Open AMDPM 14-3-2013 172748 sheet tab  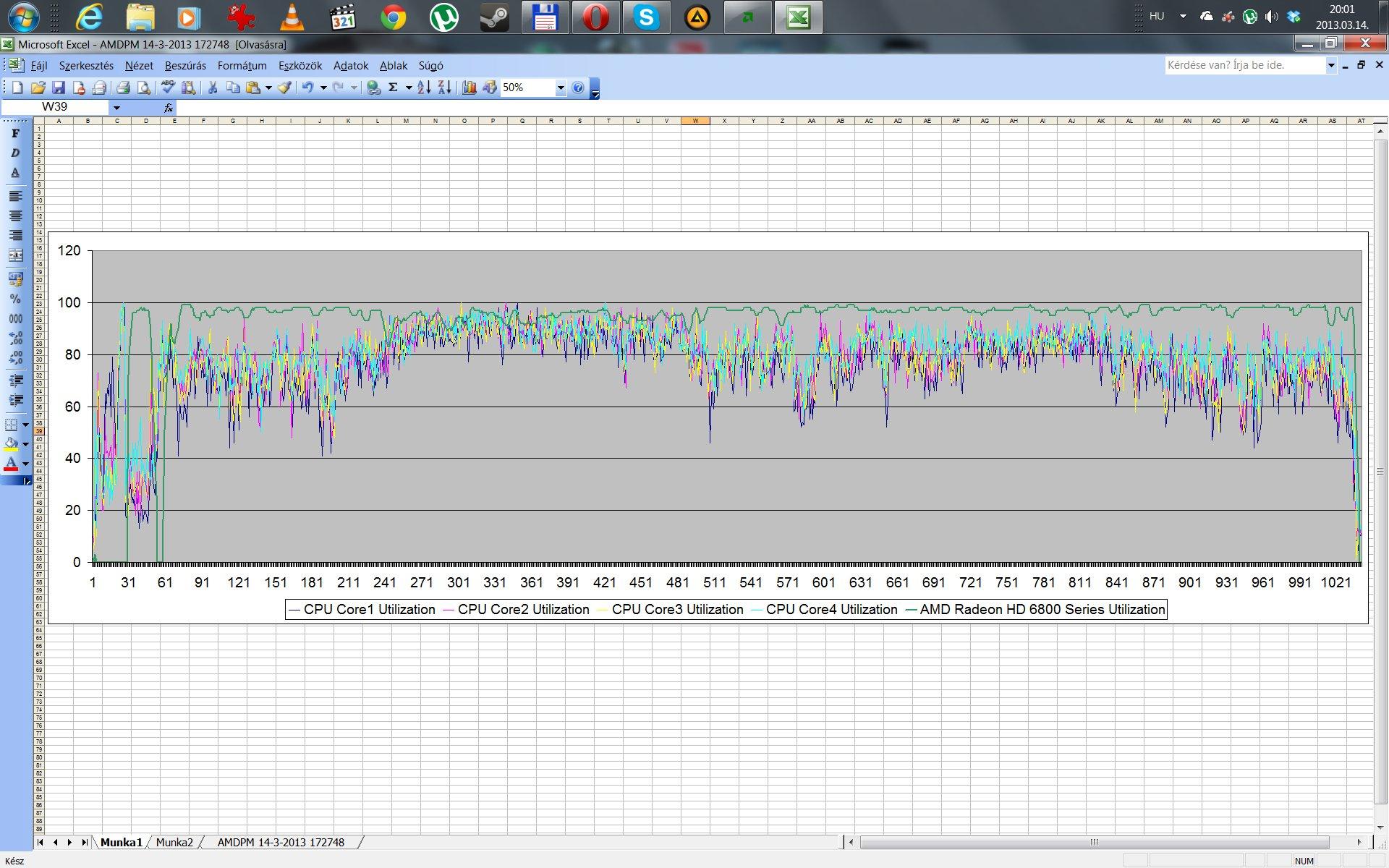point(281,842)
